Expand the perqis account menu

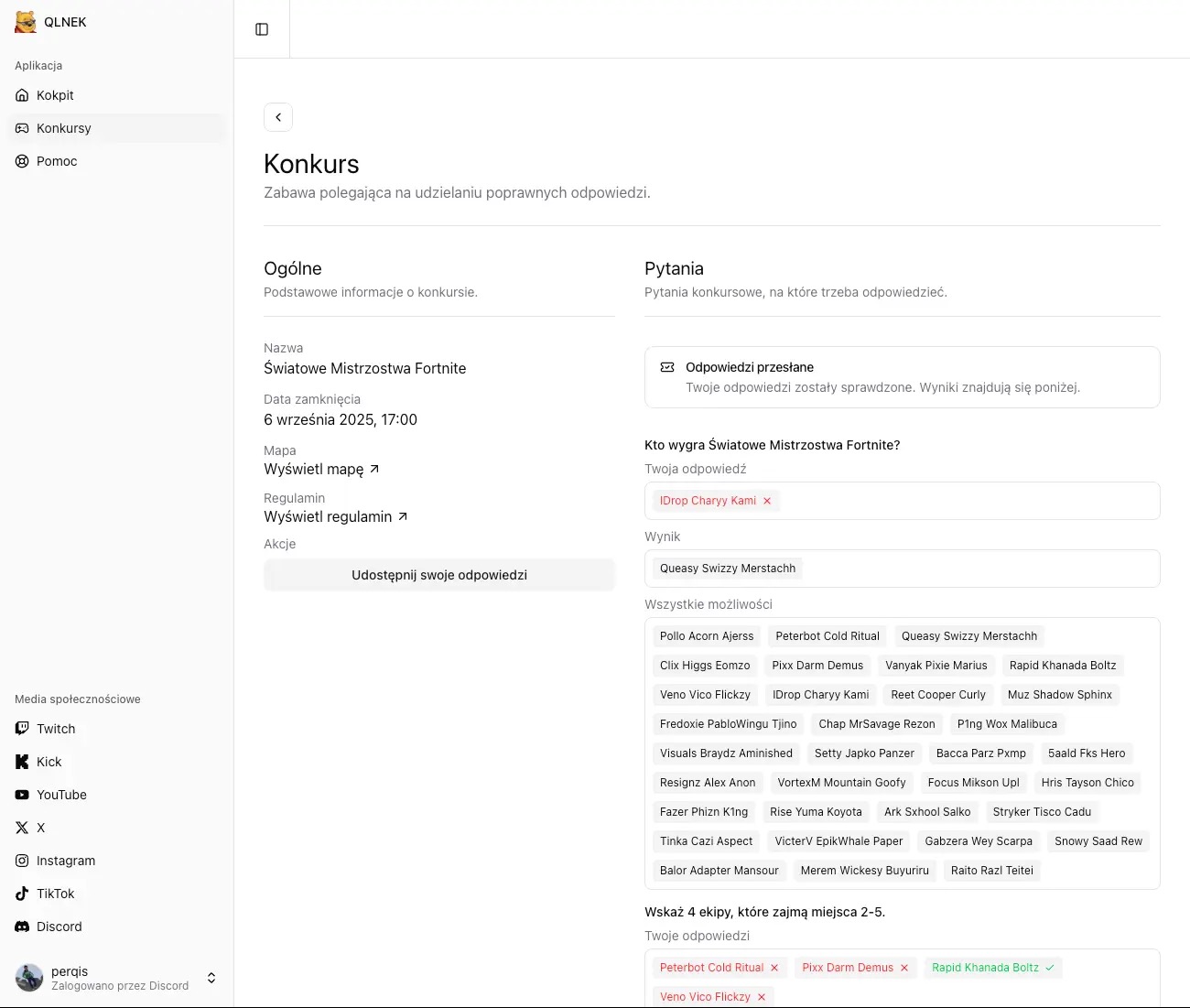(x=211, y=978)
